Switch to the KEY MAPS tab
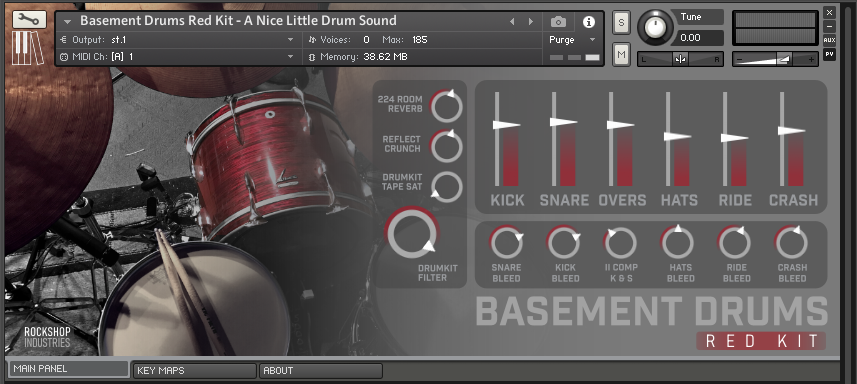Screen dimensions: 857x384 (x=195, y=370)
